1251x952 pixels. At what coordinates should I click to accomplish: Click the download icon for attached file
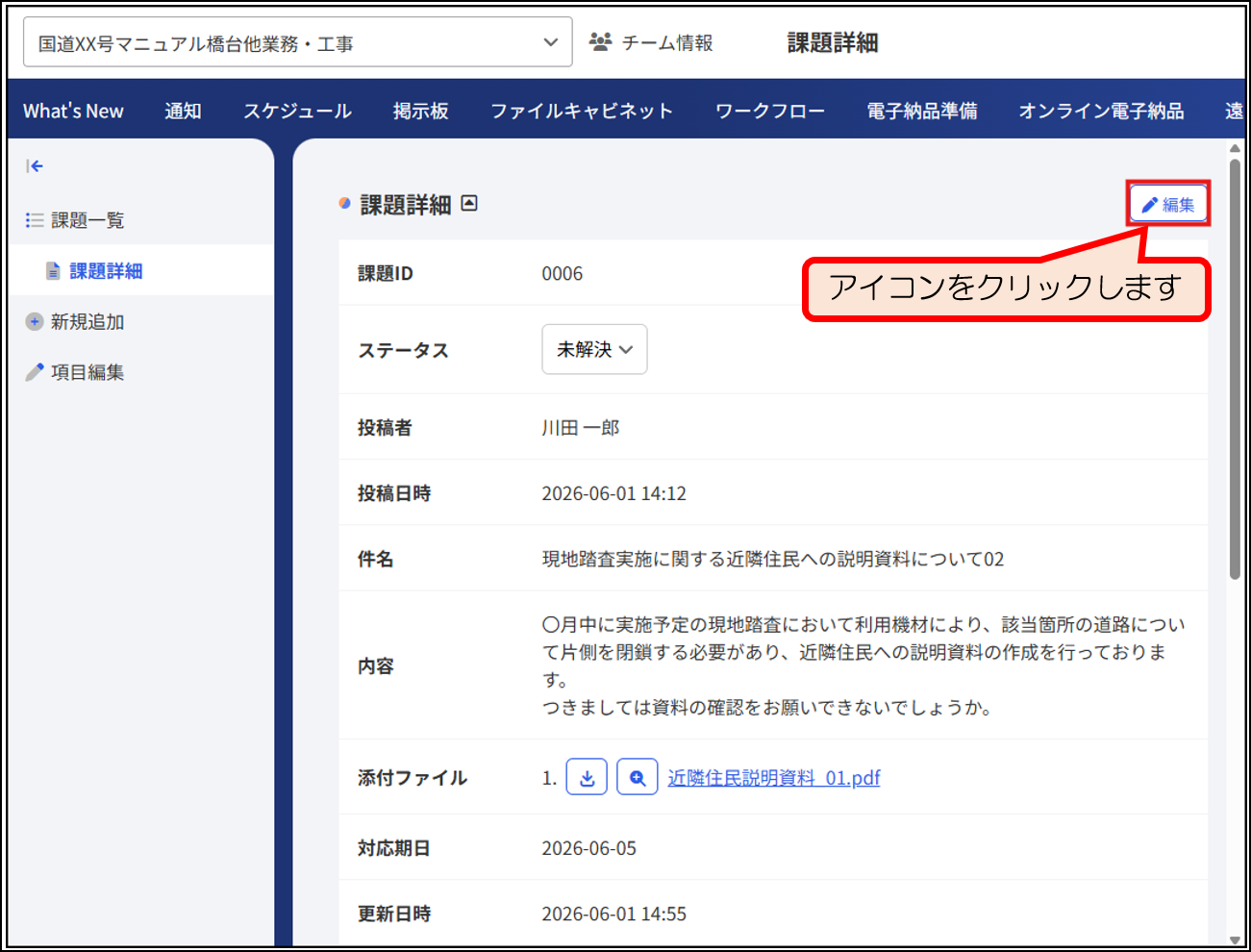(x=587, y=777)
